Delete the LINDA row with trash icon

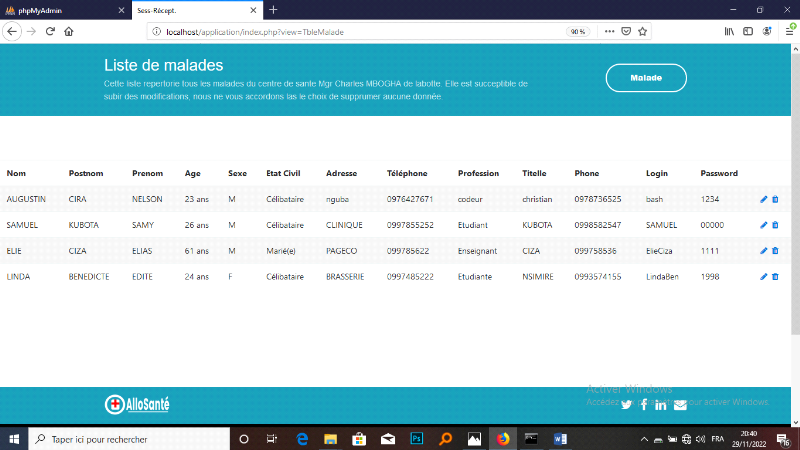tap(775, 277)
